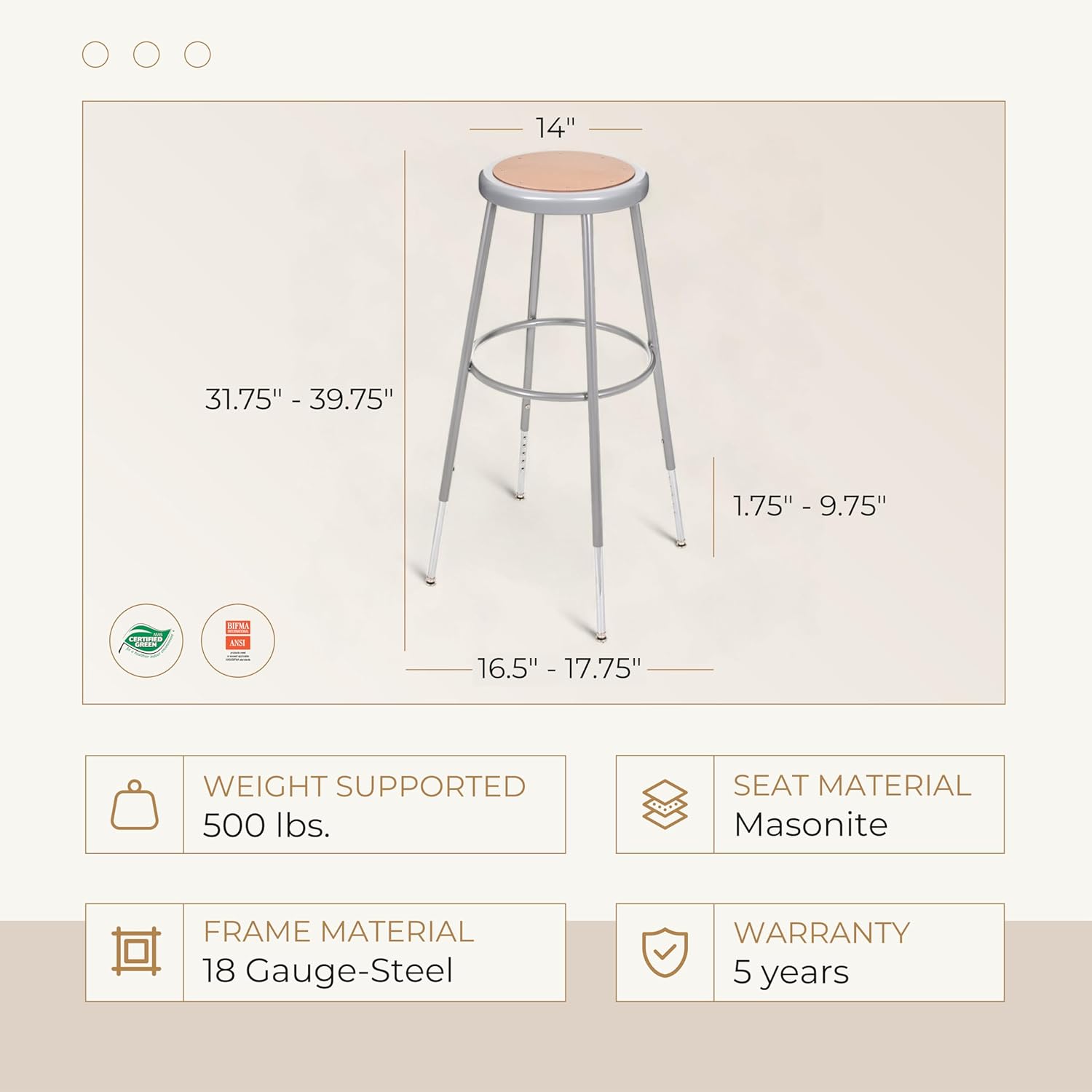This screenshot has width=1092, height=1092.
Task: Click the 14" seat width label
Action: pos(555,129)
